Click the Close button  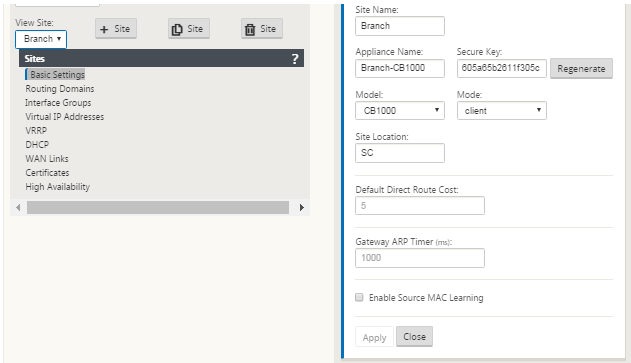pos(414,336)
